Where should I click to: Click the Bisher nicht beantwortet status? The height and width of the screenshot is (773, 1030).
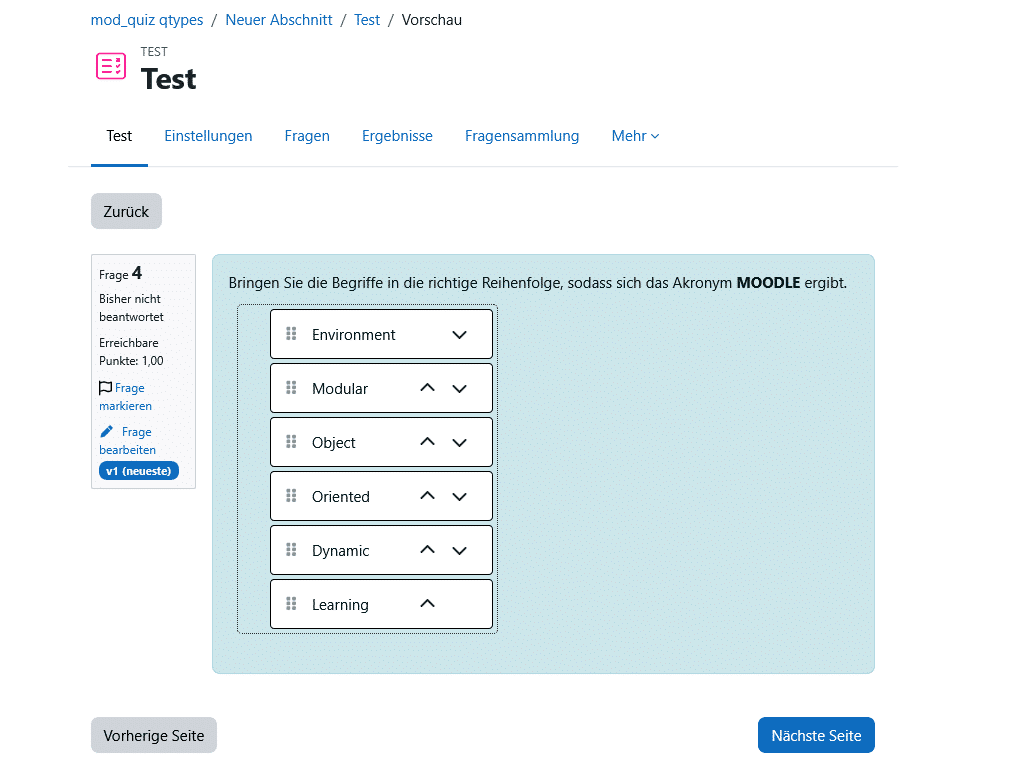[x=131, y=308]
